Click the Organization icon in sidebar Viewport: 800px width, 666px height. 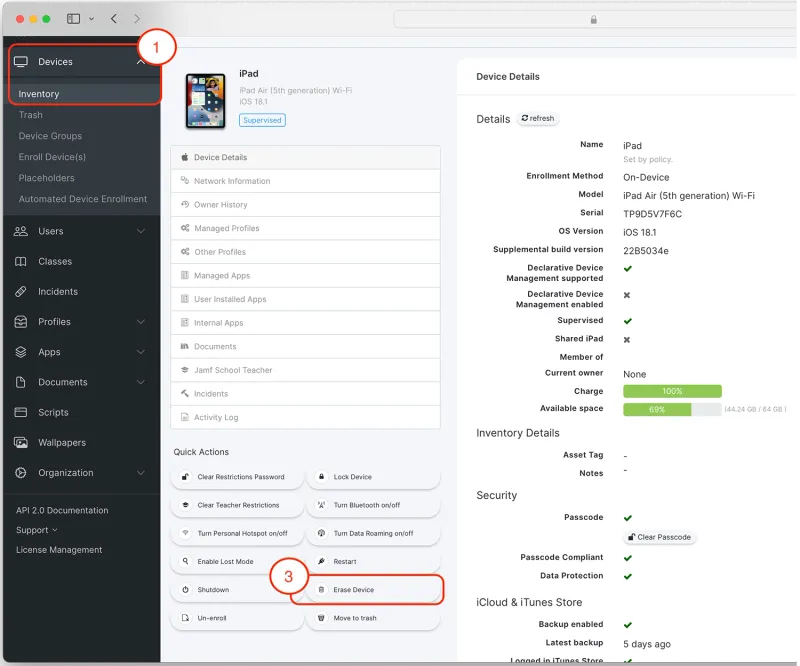click(x=20, y=473)
